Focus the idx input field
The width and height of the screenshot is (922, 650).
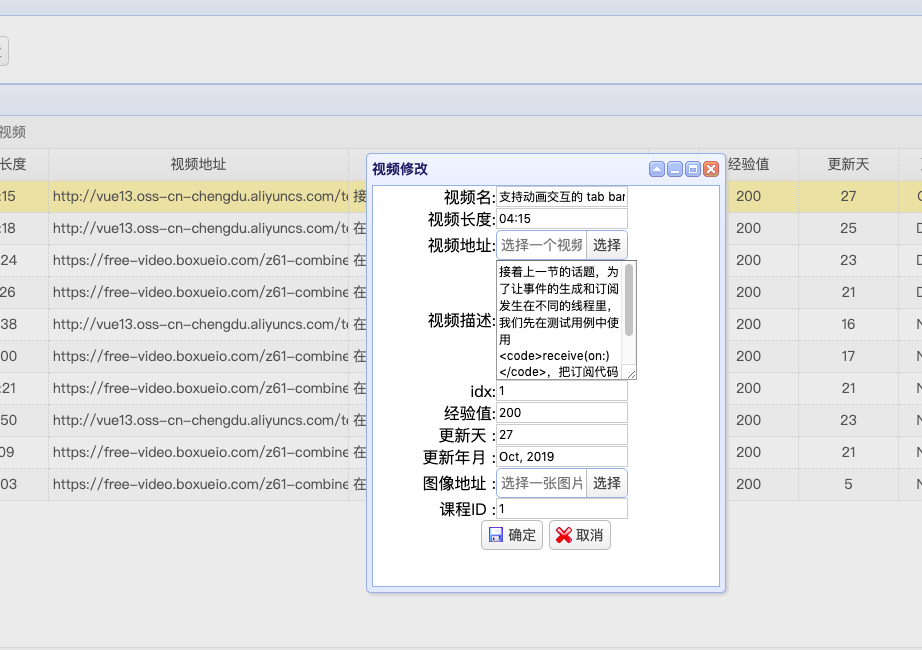point(562,391)
